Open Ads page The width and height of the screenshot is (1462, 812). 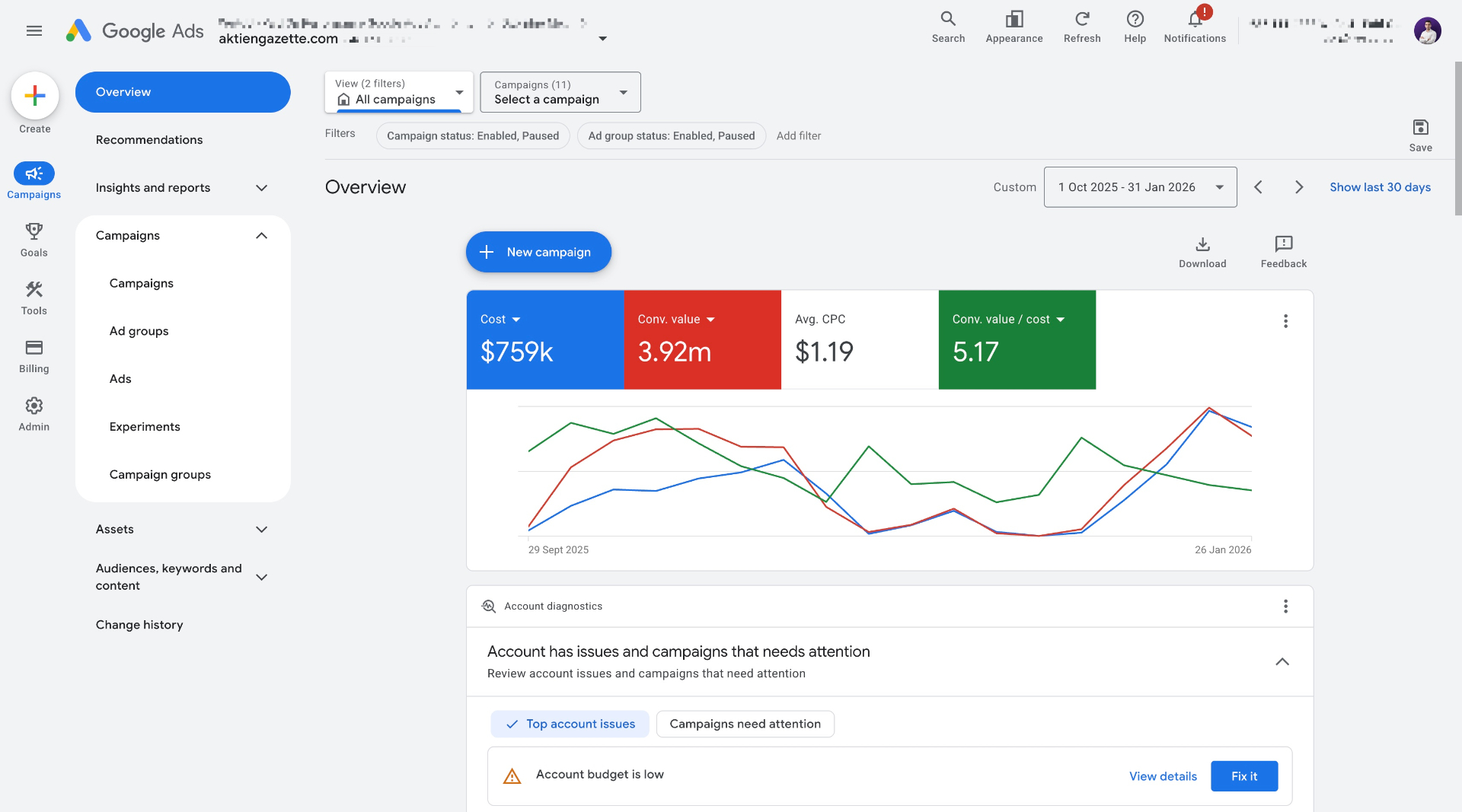coord(120,379)
